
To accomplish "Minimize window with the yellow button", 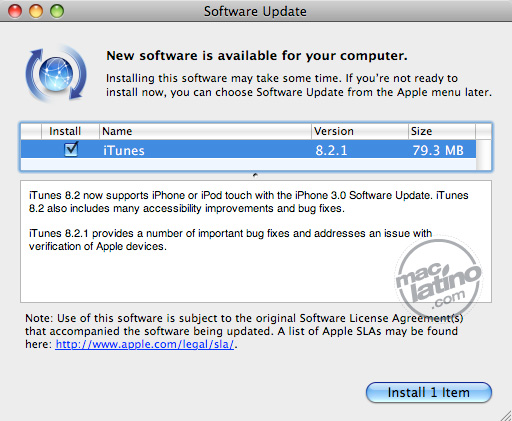I will [x=36, y=11].
